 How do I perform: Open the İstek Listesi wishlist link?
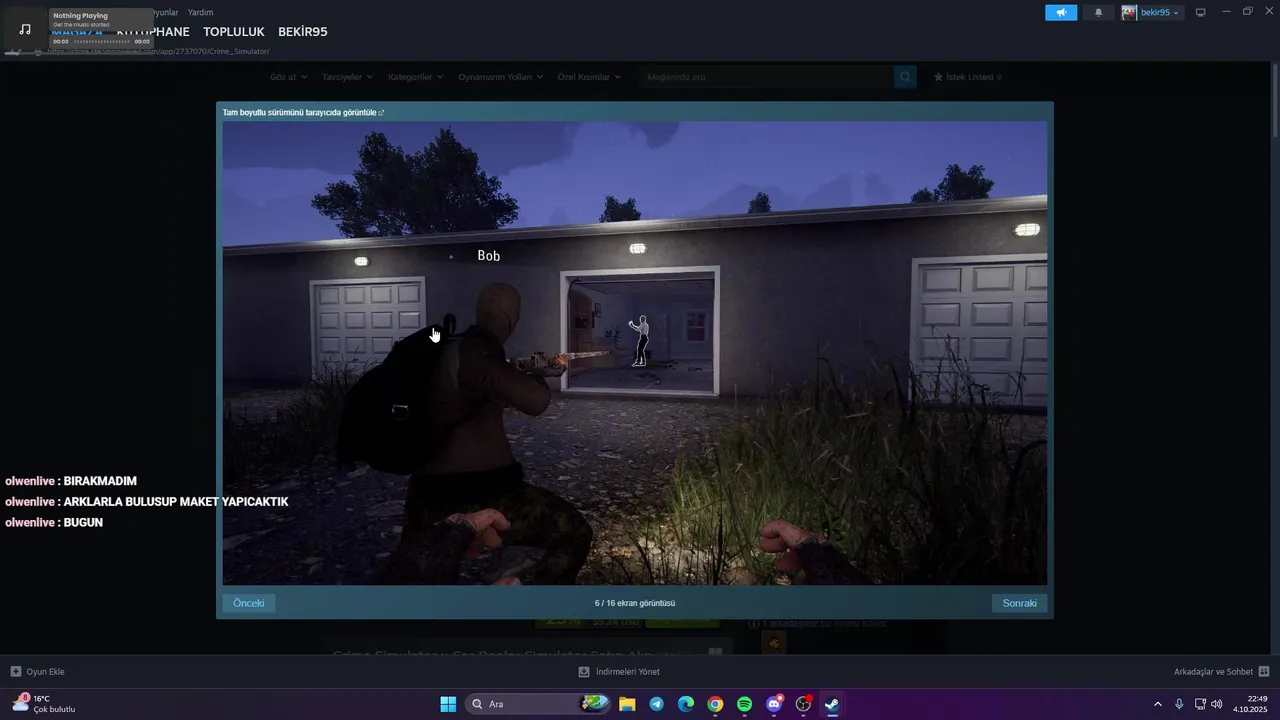968,77
